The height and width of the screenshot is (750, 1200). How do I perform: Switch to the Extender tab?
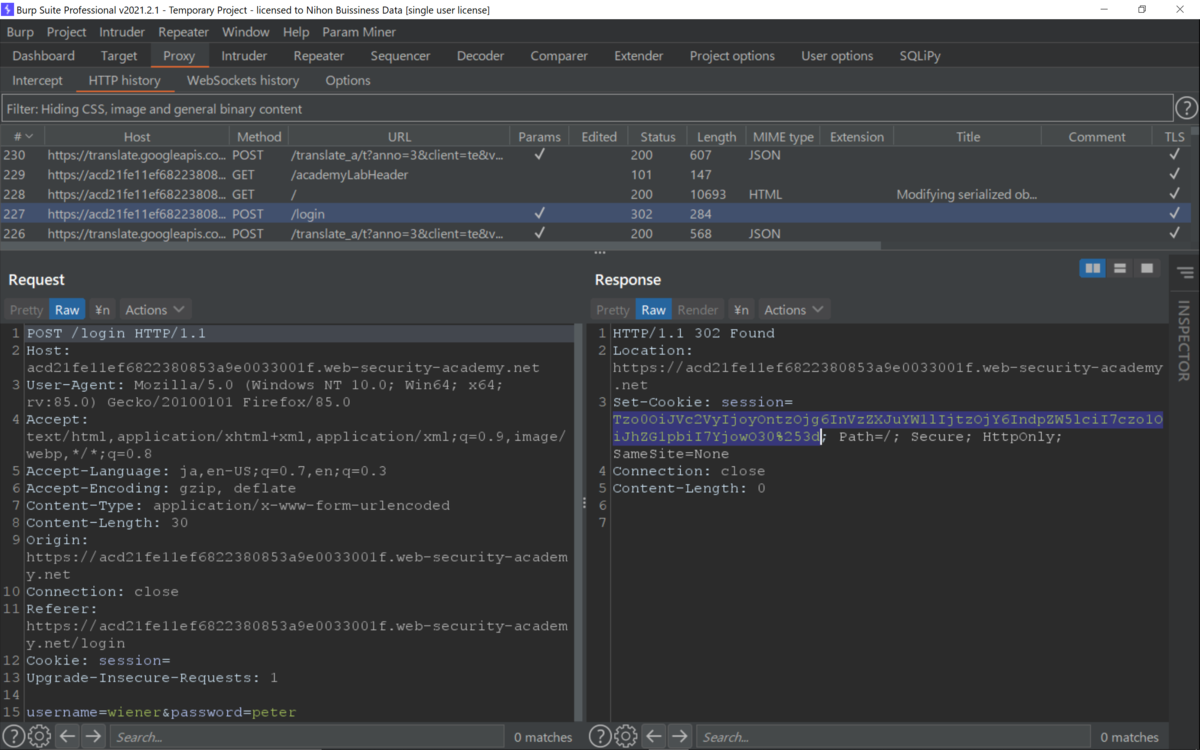click(639, 56)
